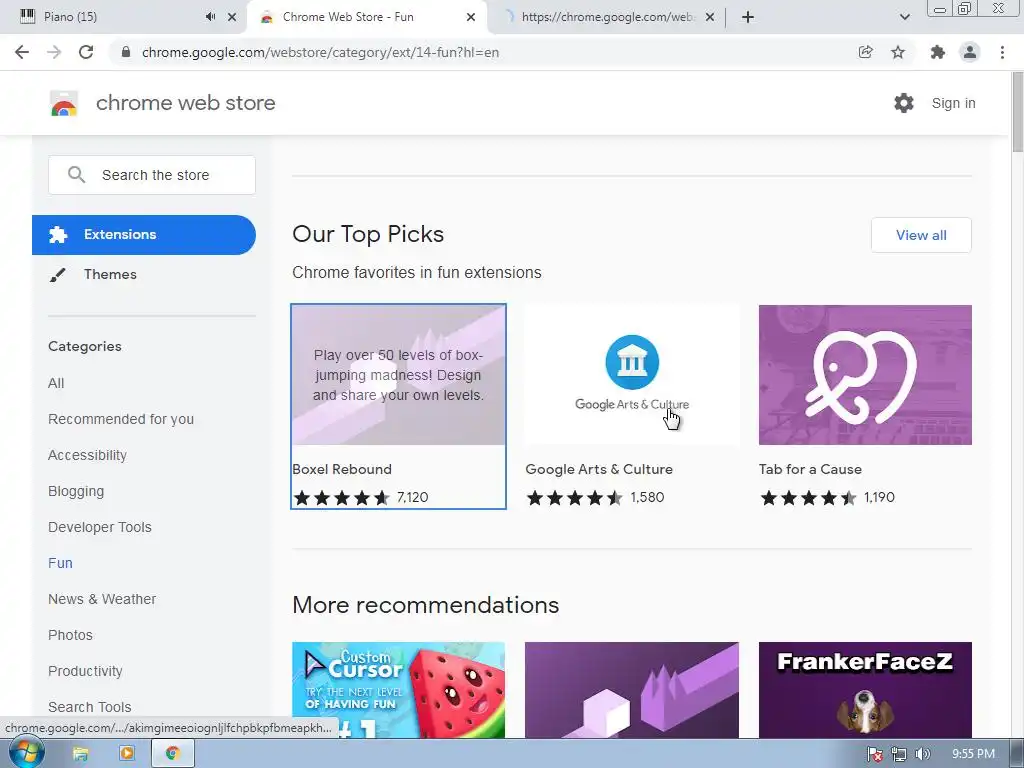Screen dimensions: 1024x768
Task: Go back using the browser back arrow
Action: 22,52
